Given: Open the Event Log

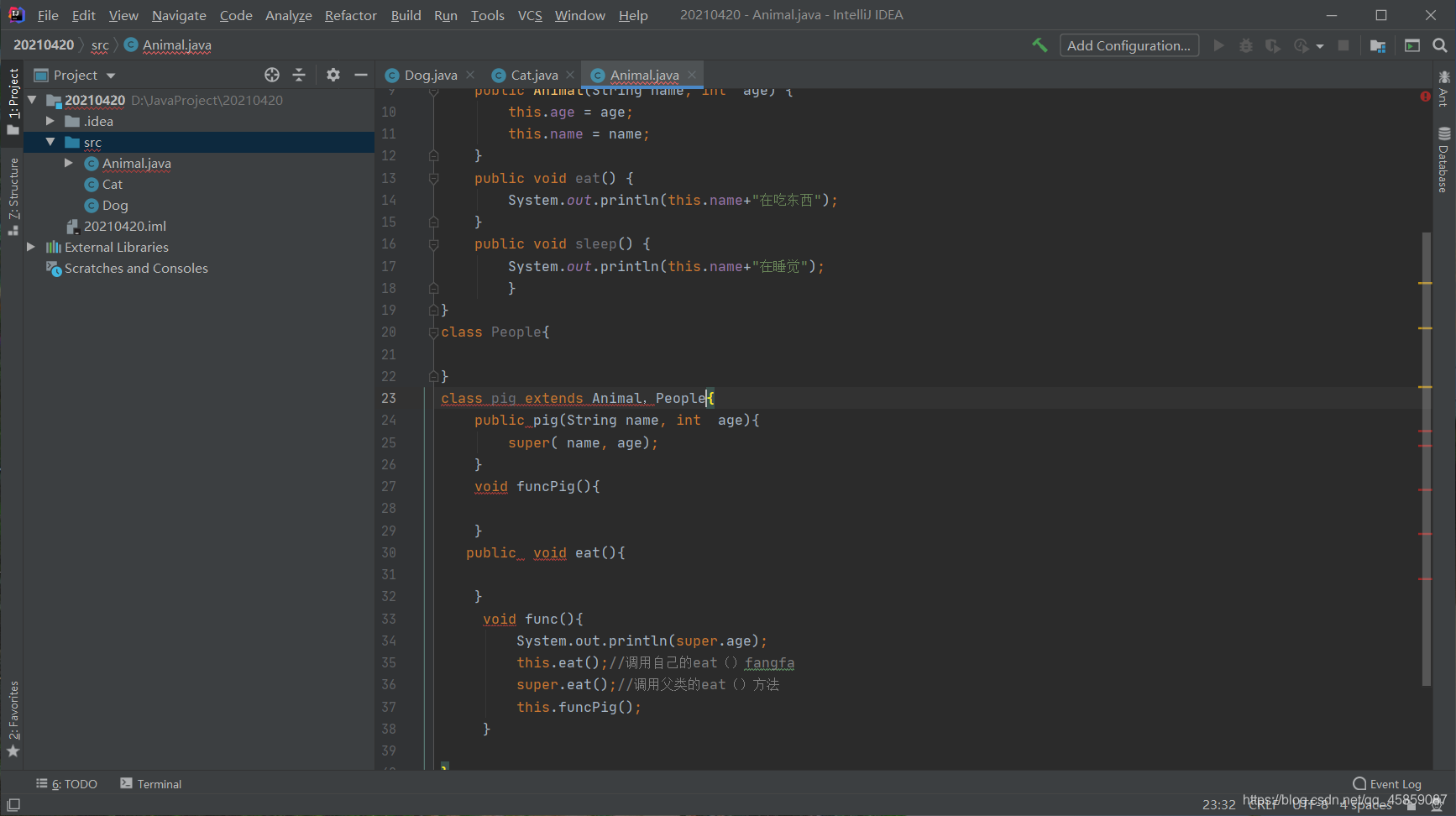Looking at the screenshot, I should click(1387, 784).
